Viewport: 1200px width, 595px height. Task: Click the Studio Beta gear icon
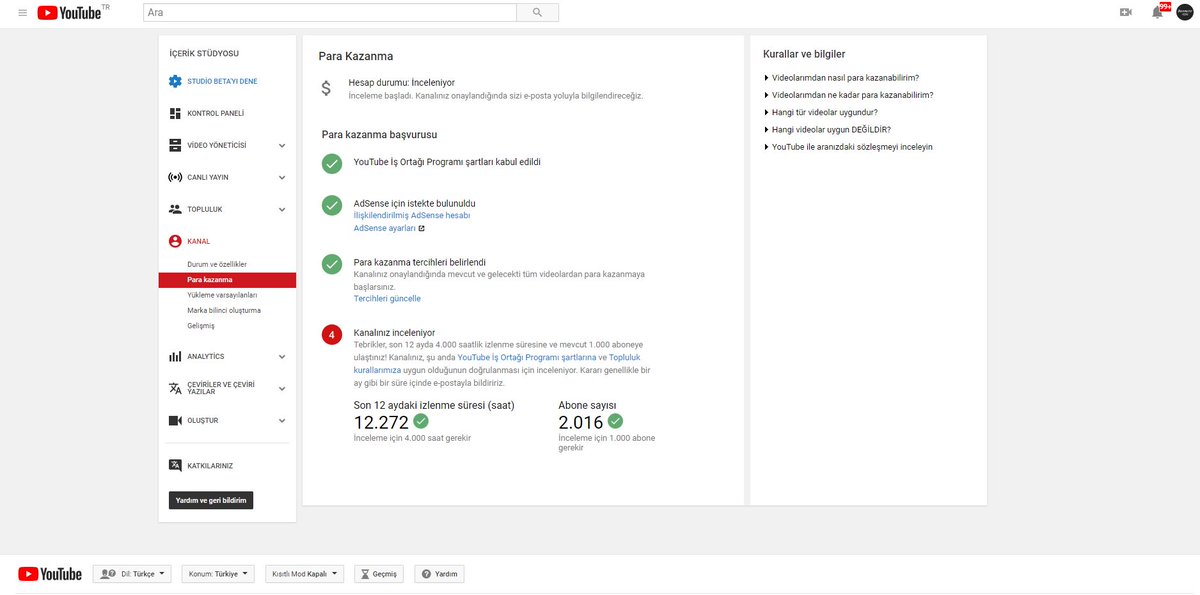pyautogui.click(x=175, y=81)
